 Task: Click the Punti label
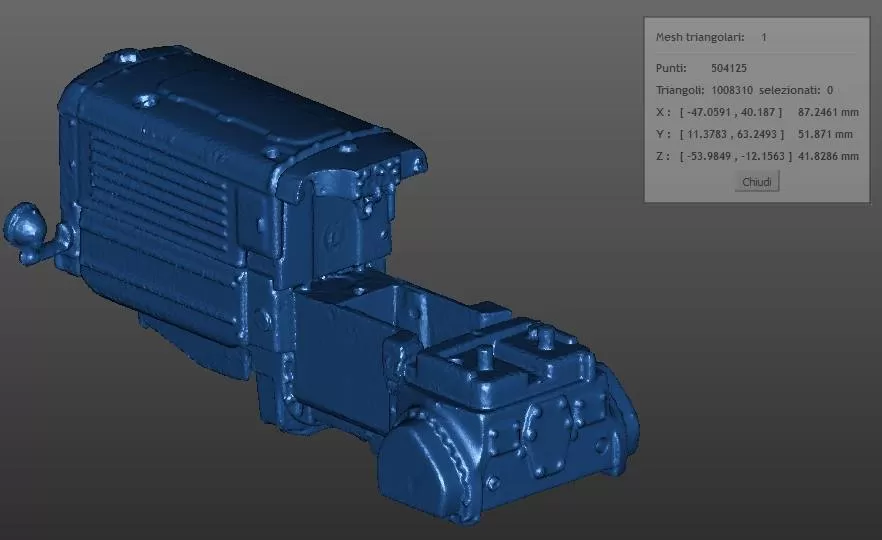tap(671, 69)
